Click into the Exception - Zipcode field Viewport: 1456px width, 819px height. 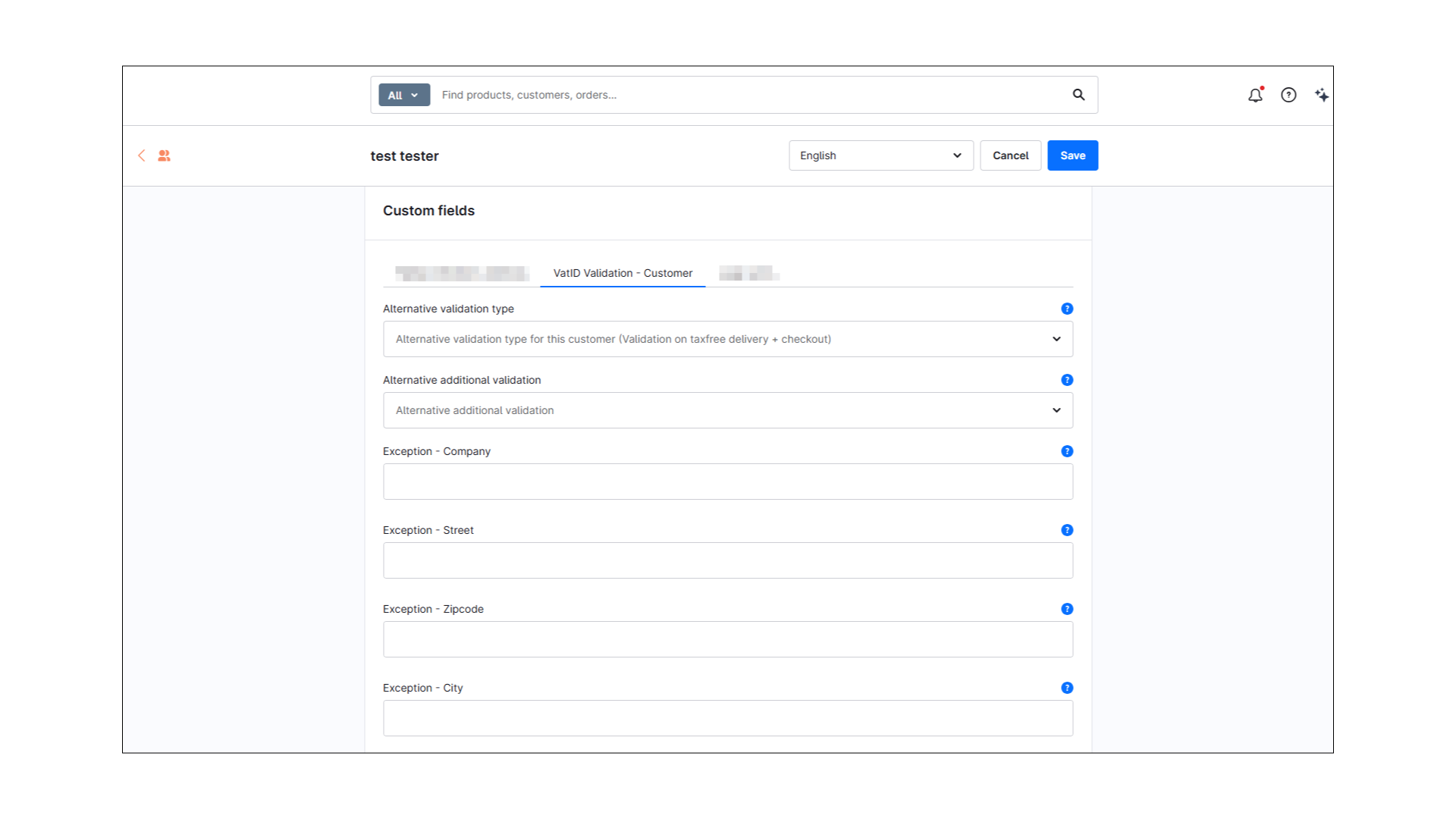pos(727,639)
